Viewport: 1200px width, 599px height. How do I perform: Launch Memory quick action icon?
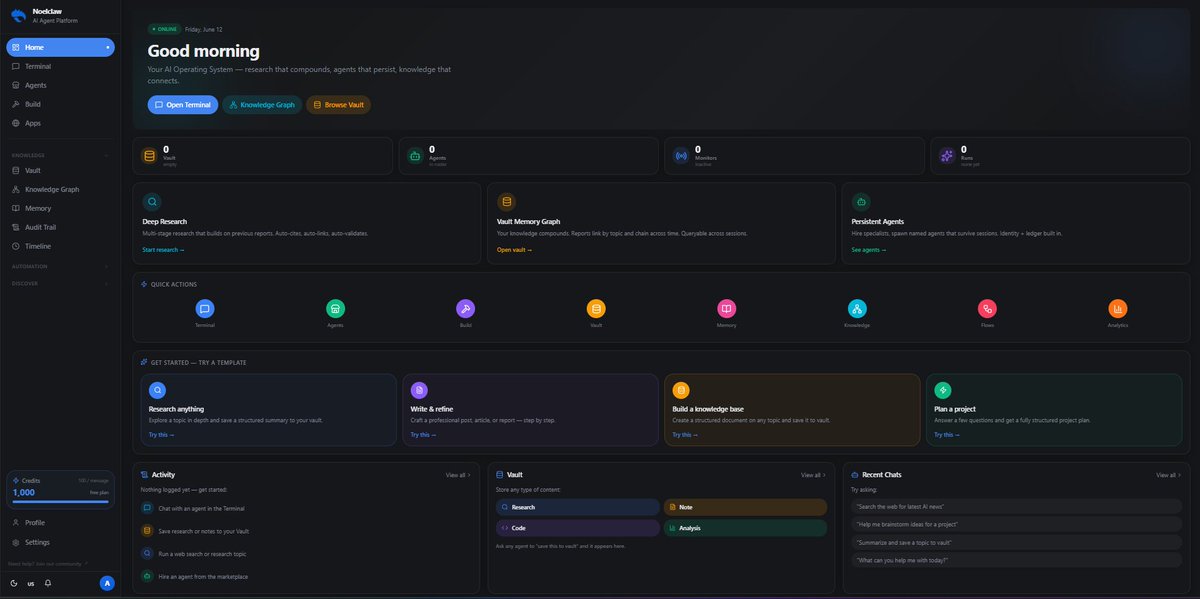(727, 309)
